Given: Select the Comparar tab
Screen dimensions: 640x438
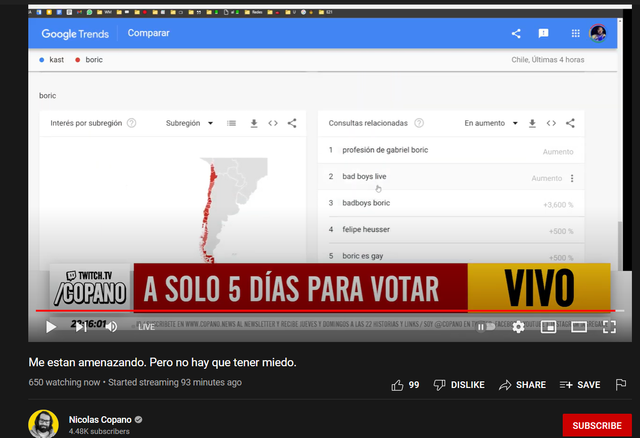Looking at the screenshot, I should click(x=149, y=33).
